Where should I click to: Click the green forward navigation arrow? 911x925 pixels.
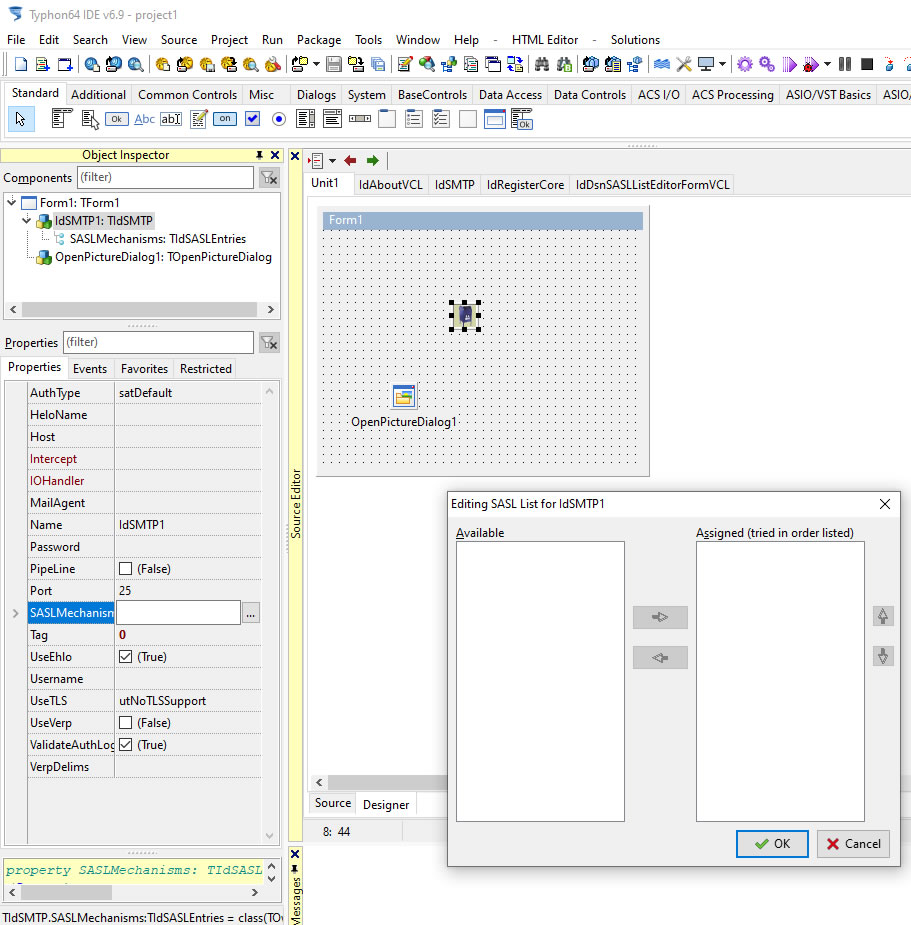[x=372, y=160]
